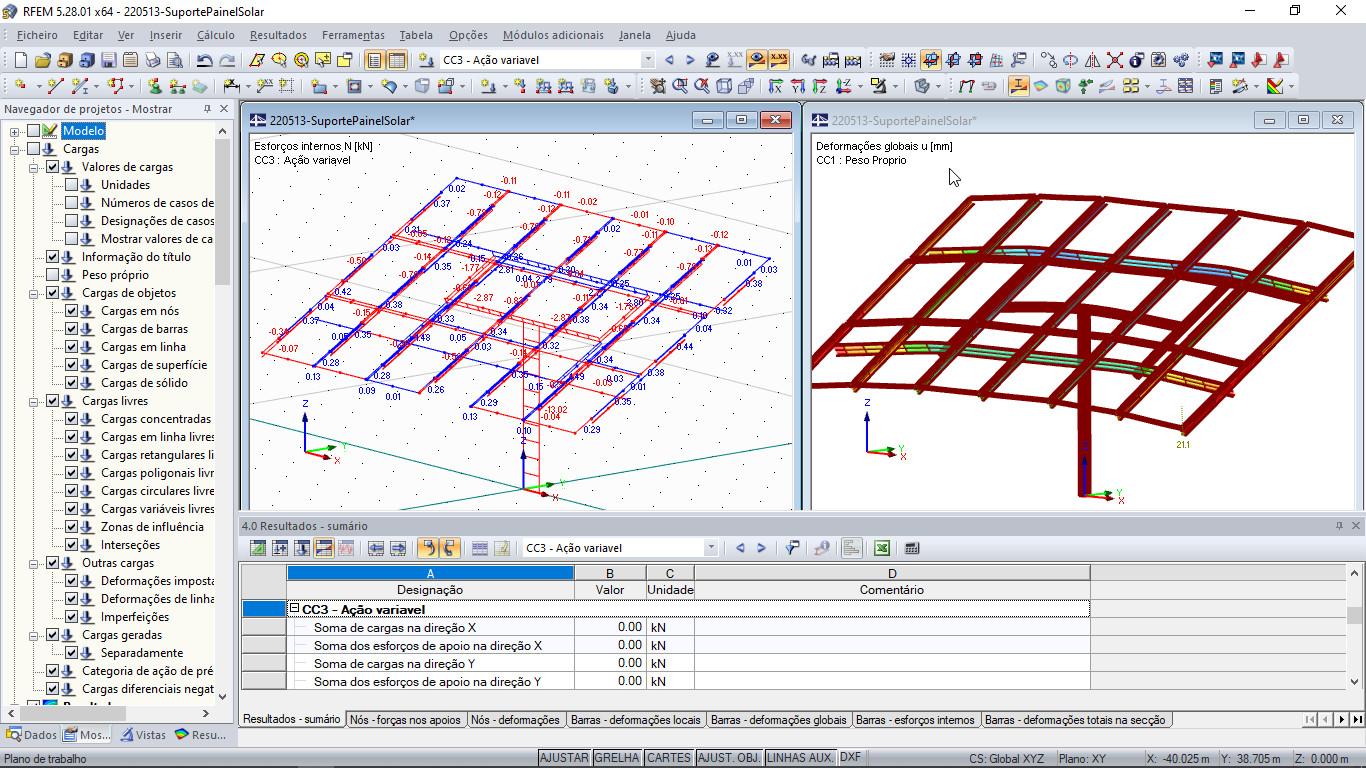Click the View in Z direction icon

(819, 86)
